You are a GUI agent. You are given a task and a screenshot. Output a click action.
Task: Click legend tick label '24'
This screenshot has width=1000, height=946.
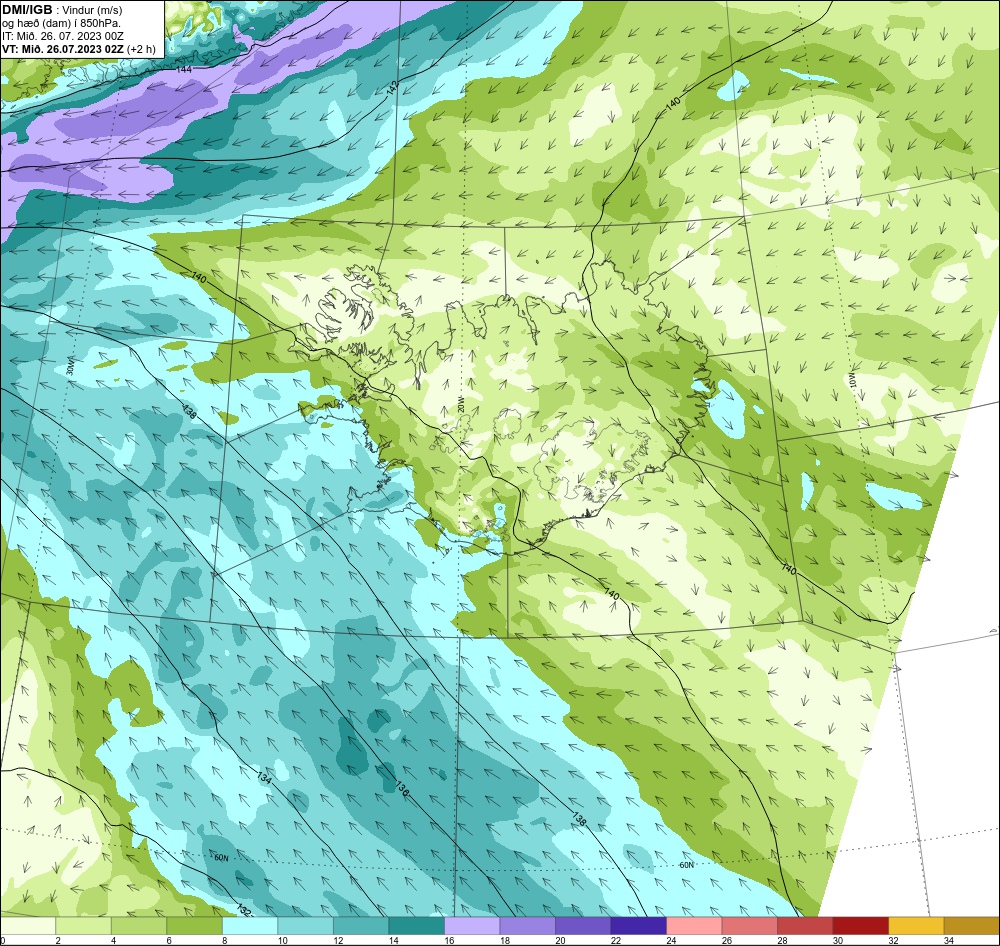click(671, 940)
